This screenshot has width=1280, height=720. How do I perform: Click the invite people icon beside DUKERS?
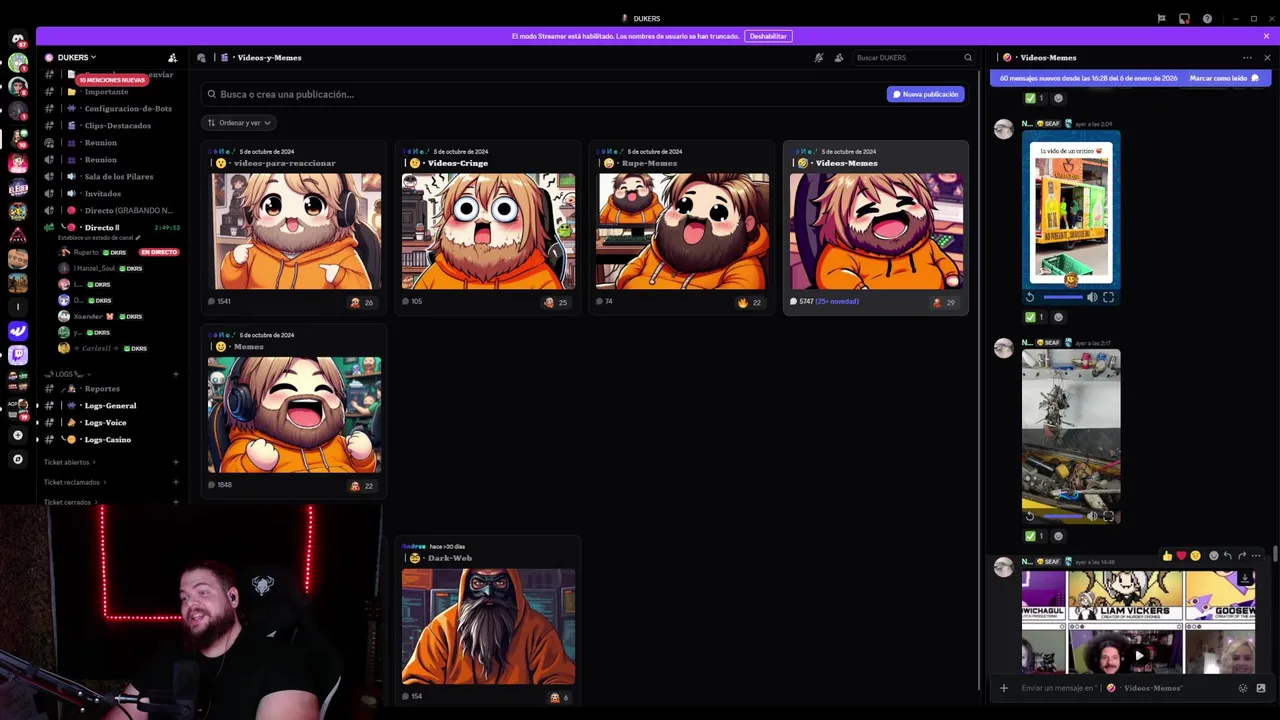click(172, 57)
